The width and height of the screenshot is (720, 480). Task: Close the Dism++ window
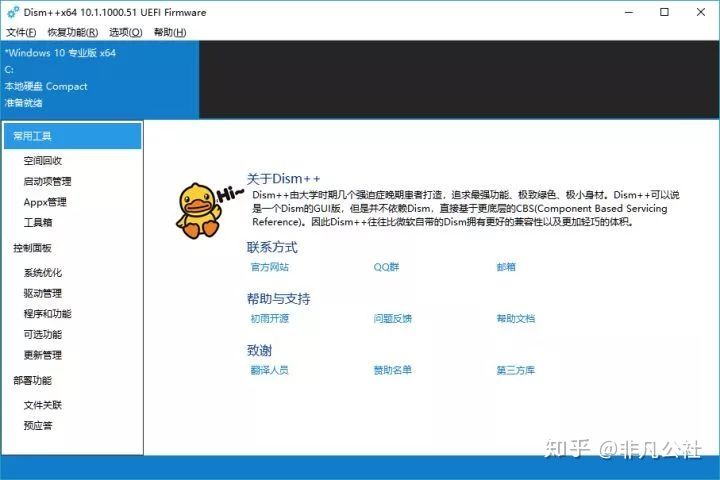(701, 12)
